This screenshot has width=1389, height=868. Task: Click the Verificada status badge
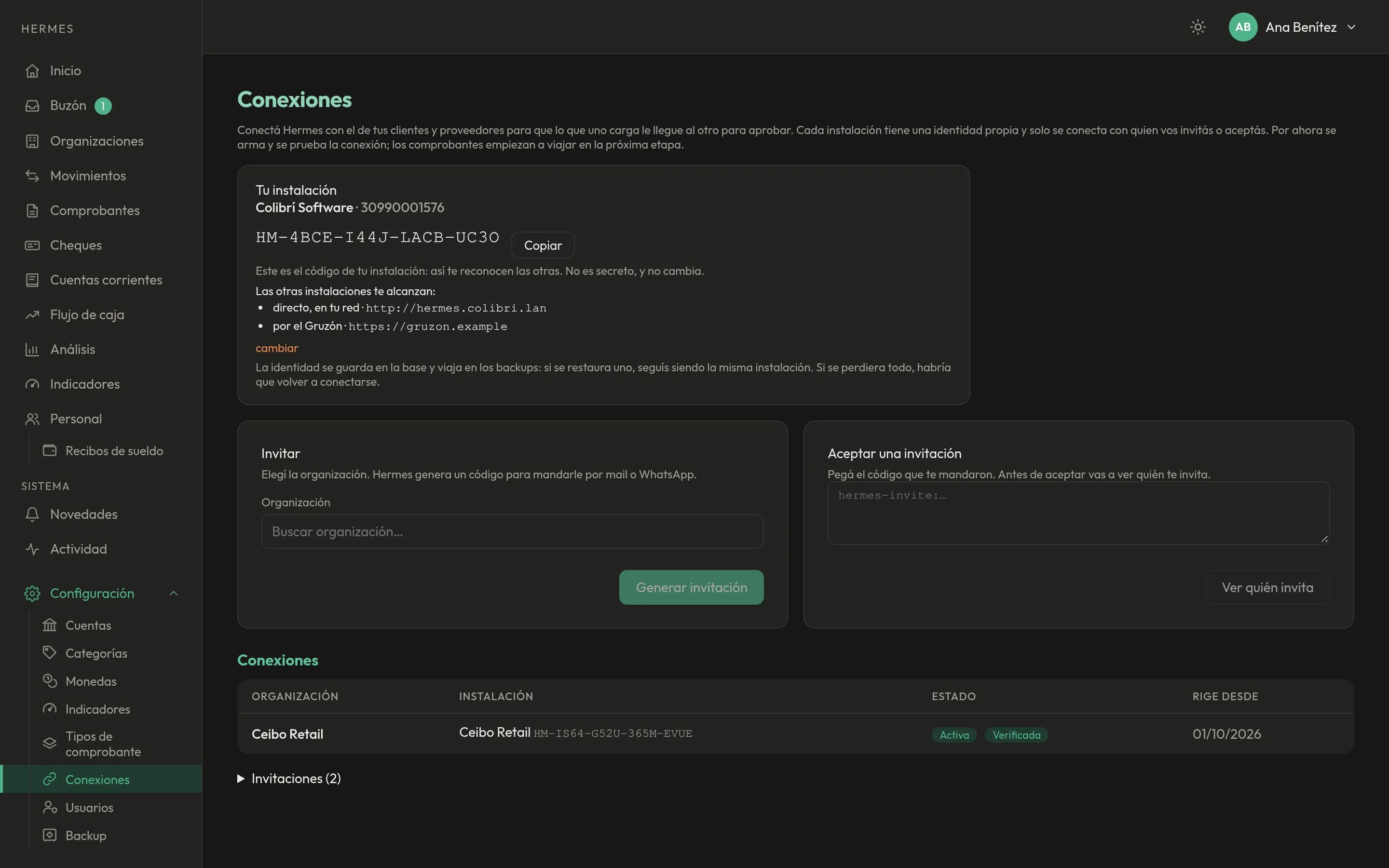[x=1017, y=735]
